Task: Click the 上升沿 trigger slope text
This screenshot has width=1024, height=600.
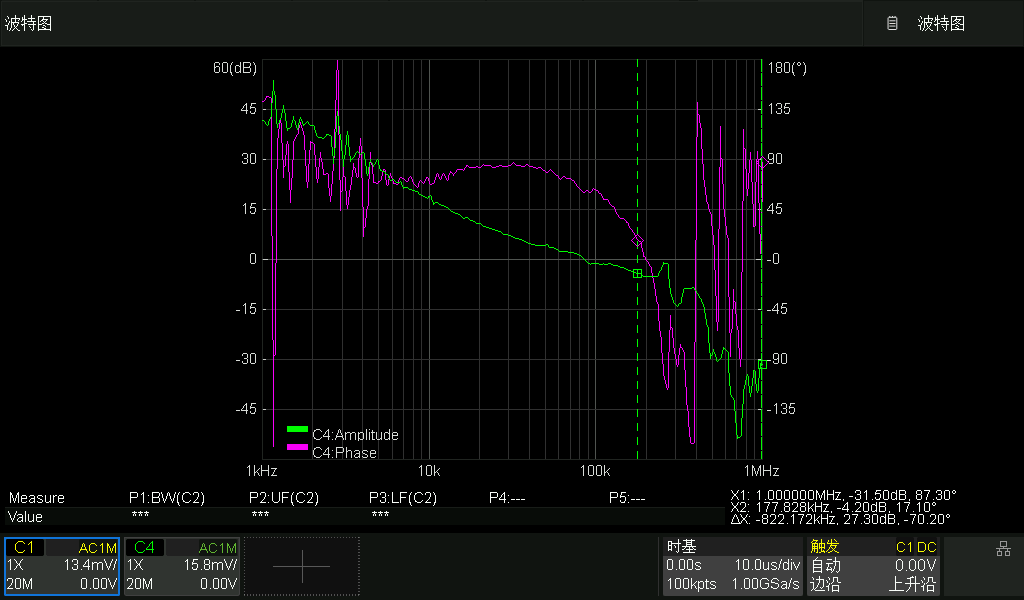Action: pyautogui.click(x=914, y=584)
